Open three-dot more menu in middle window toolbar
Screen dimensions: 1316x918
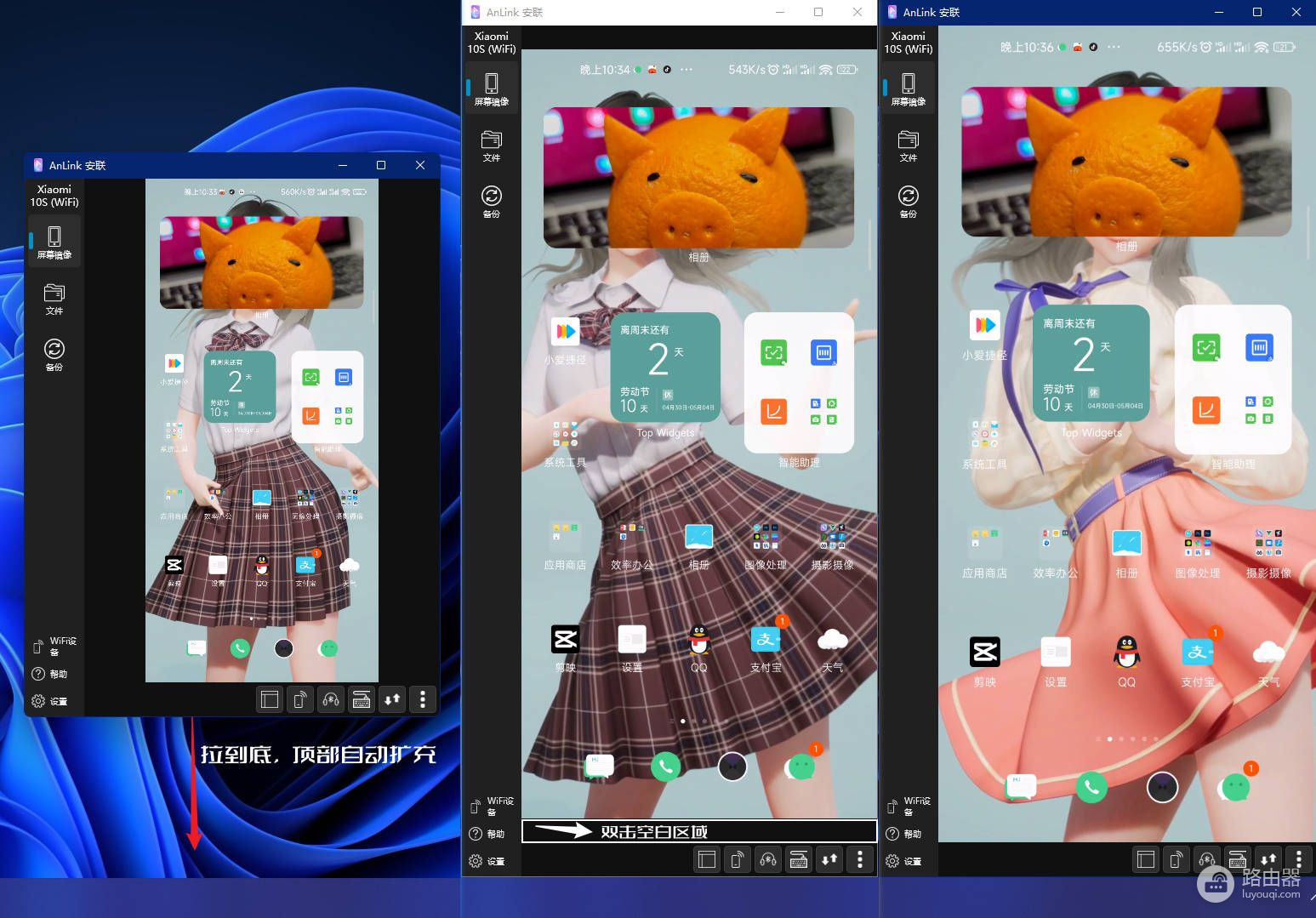[860, 859]
